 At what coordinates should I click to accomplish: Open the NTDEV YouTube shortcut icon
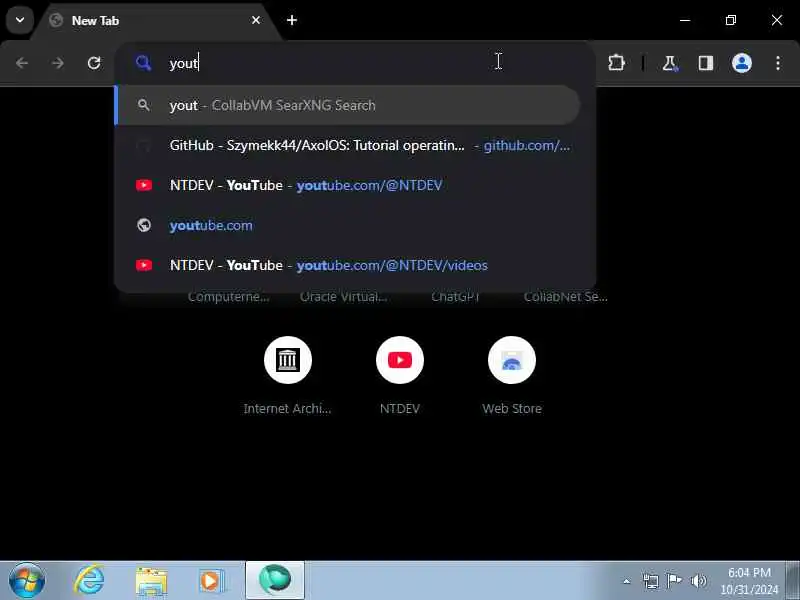pos(400,360)
